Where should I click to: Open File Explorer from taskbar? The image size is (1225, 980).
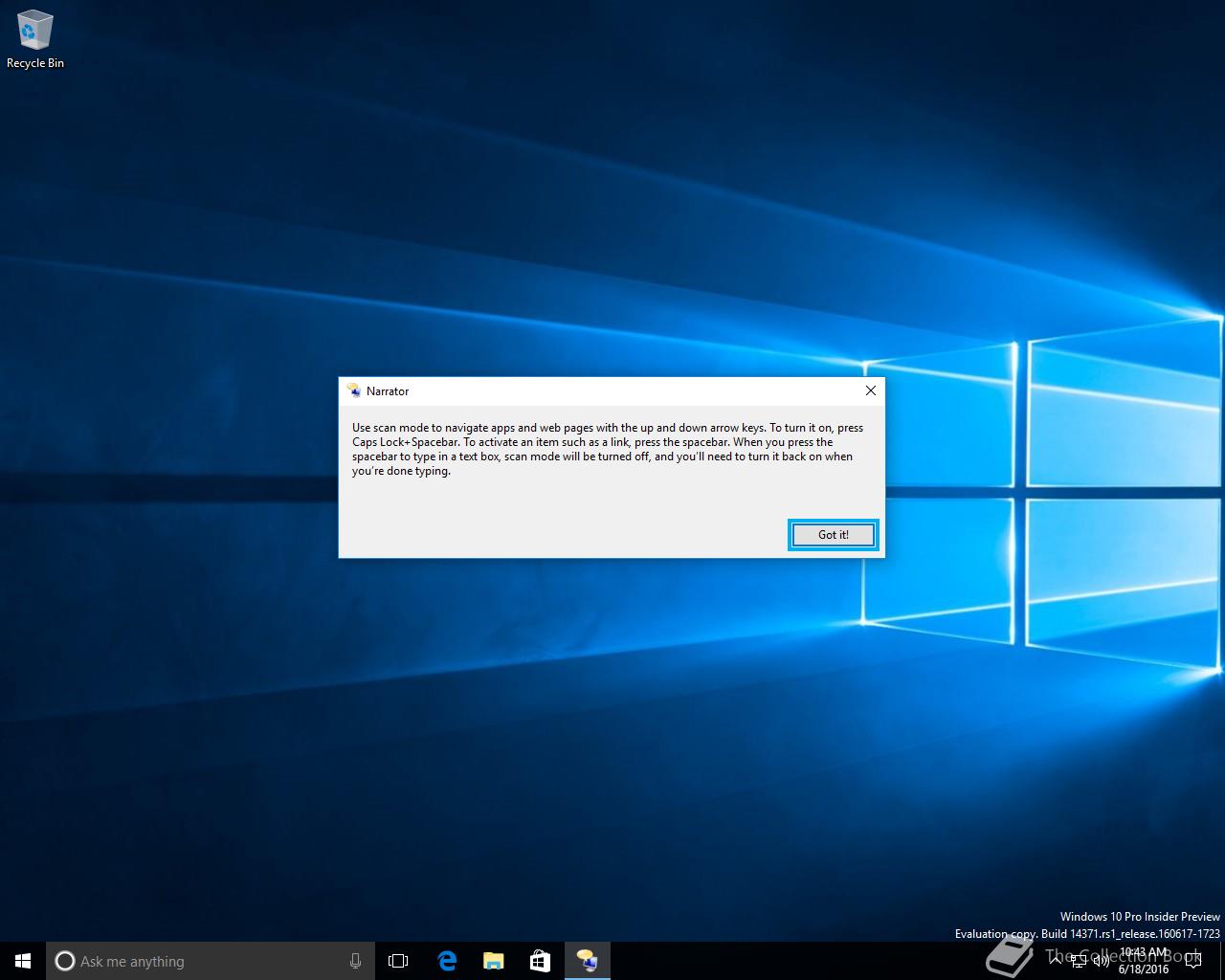493,961
